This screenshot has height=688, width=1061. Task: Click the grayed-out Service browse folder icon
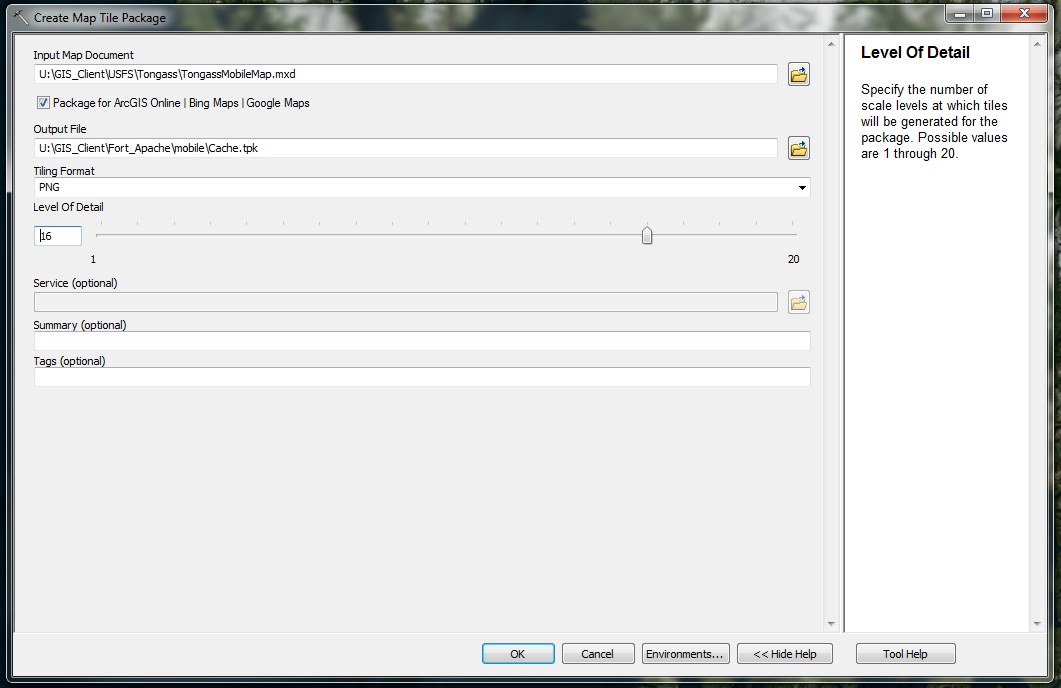[x=798, y=302]
